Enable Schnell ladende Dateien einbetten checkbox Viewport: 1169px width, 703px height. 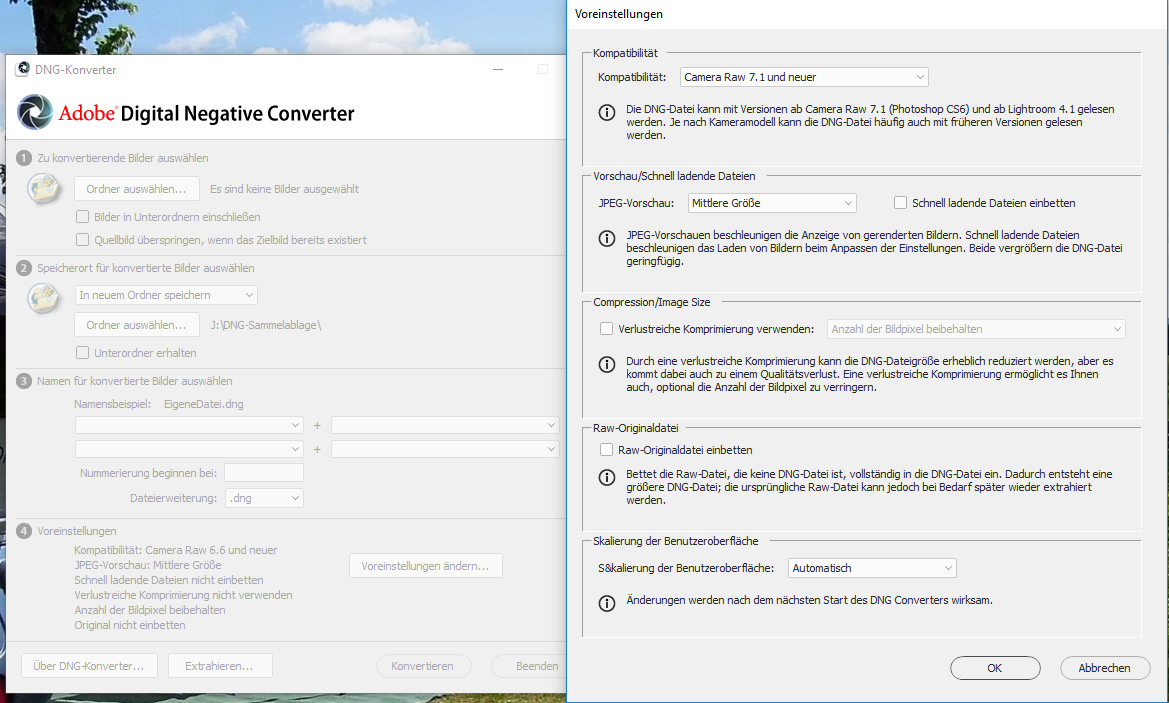pos(901,203)
